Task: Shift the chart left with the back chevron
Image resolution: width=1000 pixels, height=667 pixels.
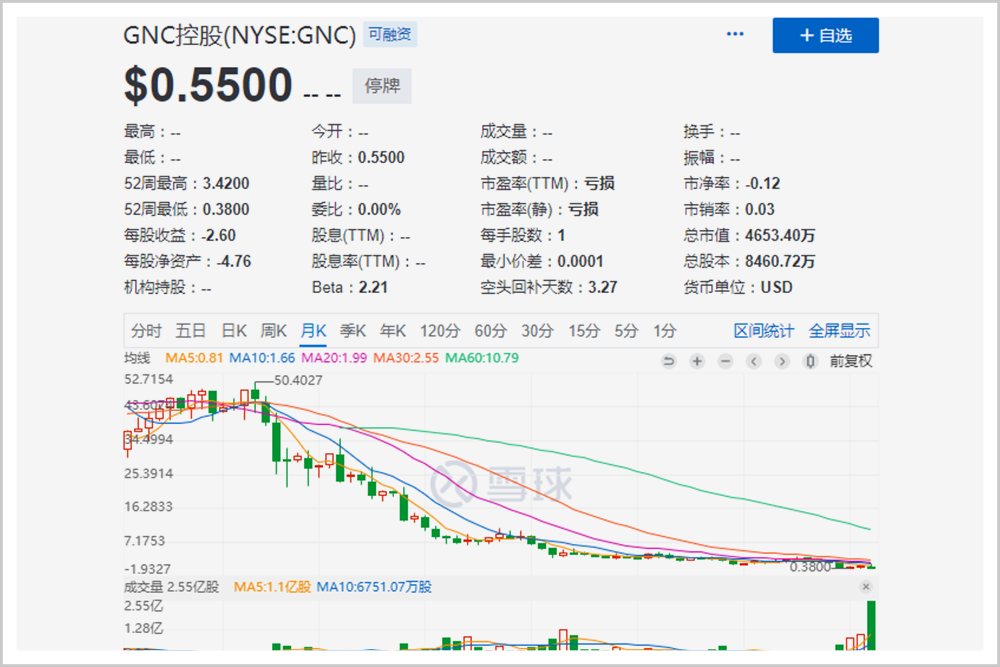Action: click(x=754, y=362)
